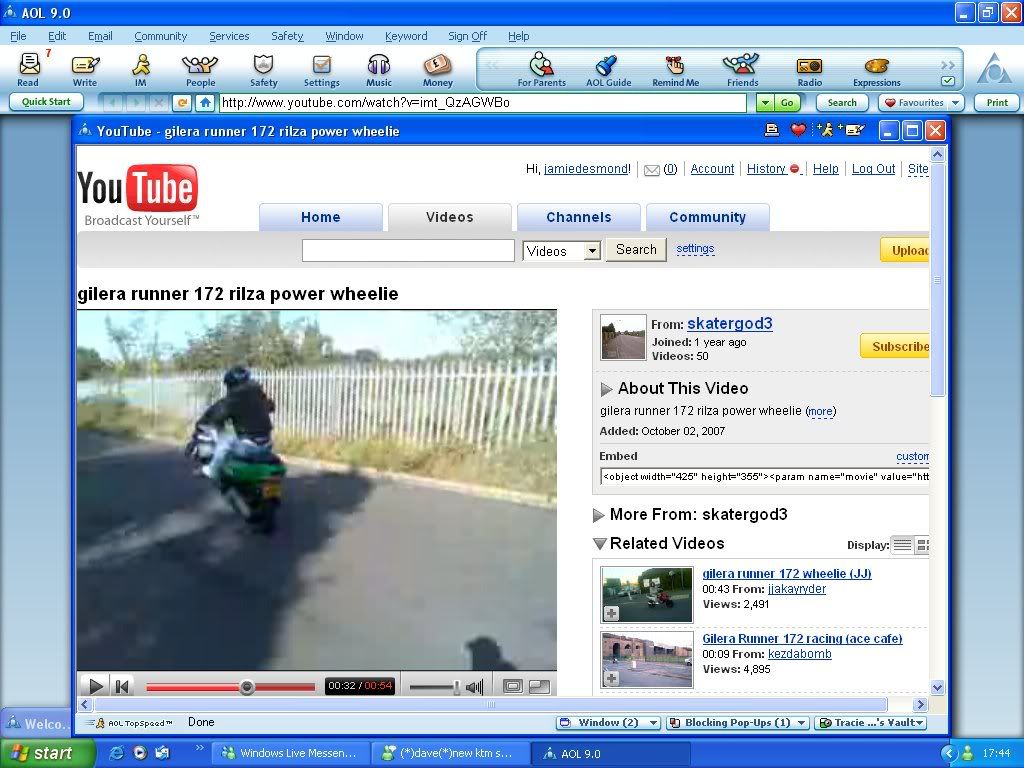Open the Read mail icon

[x=28, y=69]
